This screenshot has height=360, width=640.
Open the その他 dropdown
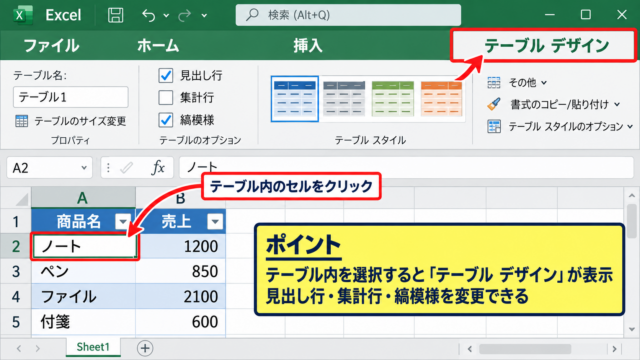pos(527,82)
